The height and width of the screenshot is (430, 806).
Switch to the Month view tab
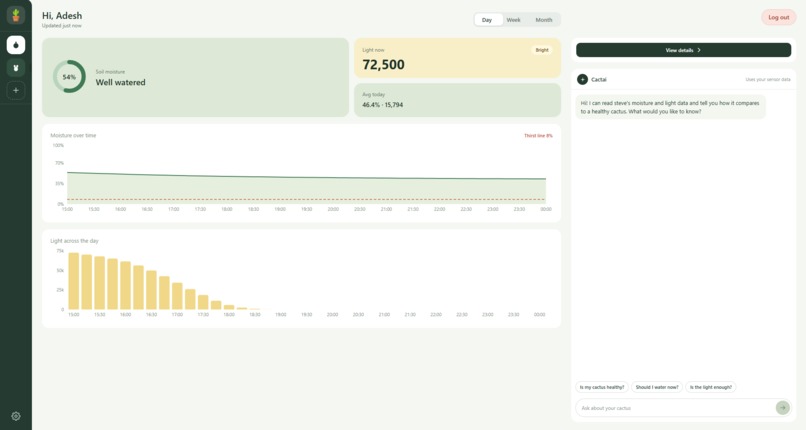(x=544, y=20)
